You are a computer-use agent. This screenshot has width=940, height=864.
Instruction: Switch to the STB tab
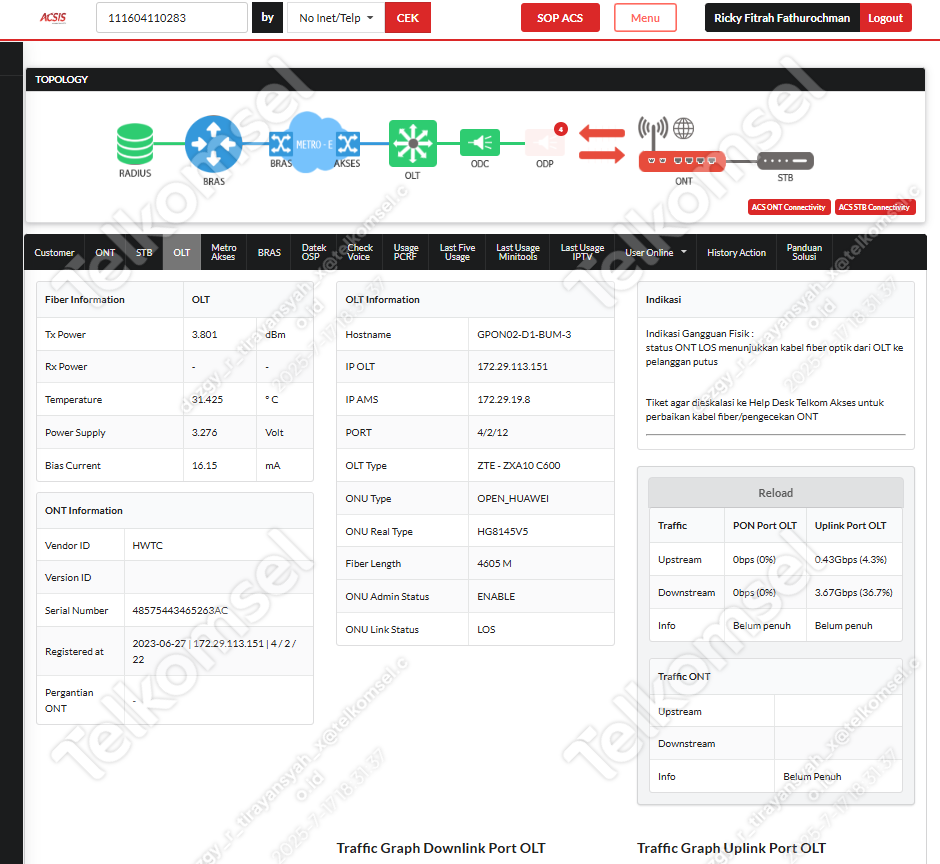[x=144, y=252]
